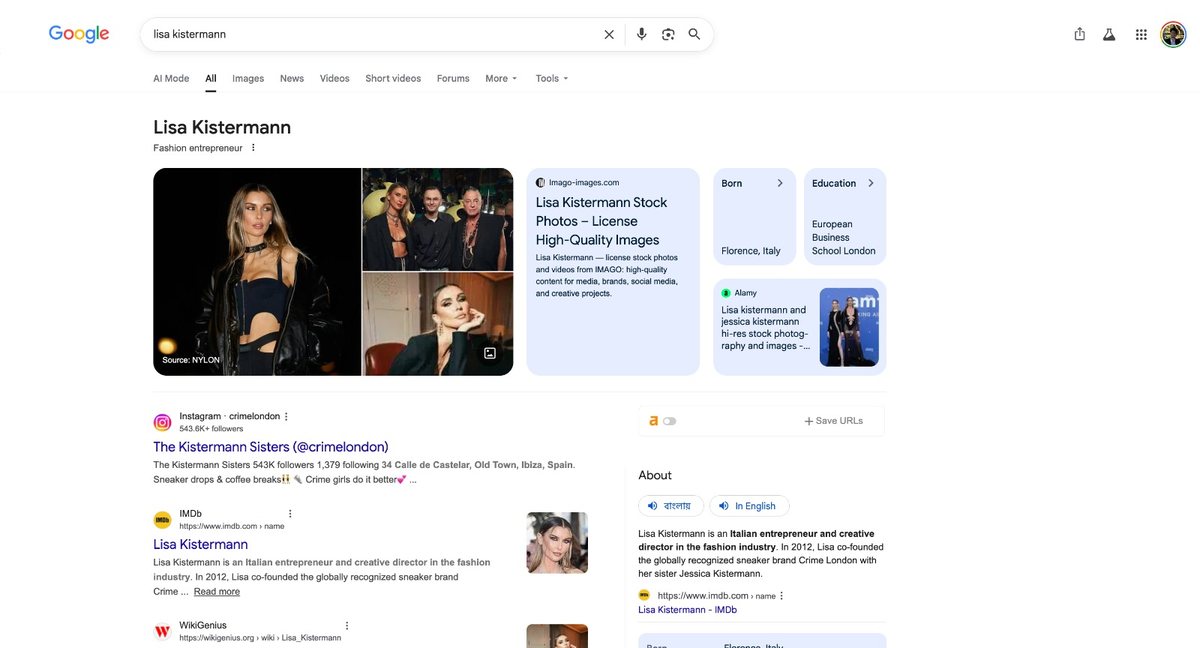Click the 'Source: NYLON' caption
Screen dimensions: 1200x648
191,360
